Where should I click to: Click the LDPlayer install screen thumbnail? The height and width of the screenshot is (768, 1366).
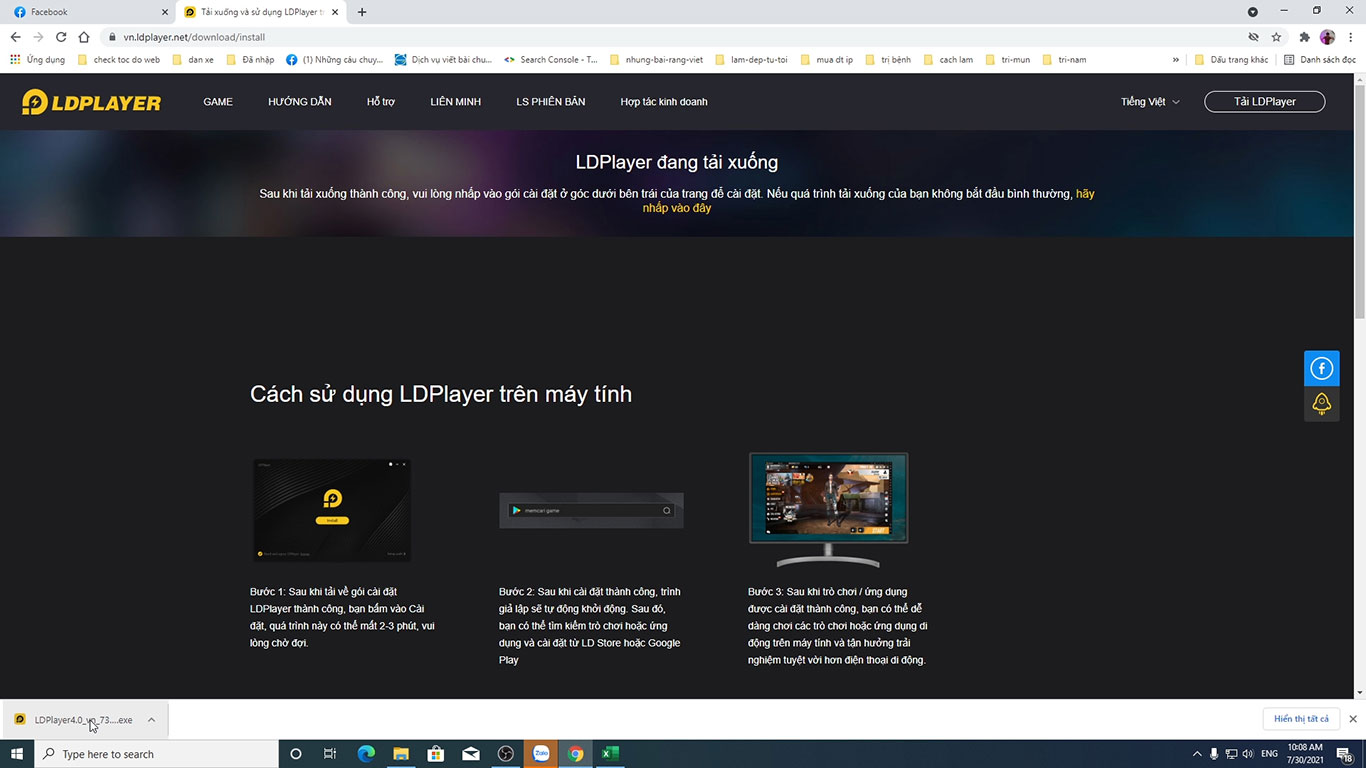pyautogui.click(x=331, y=510)
